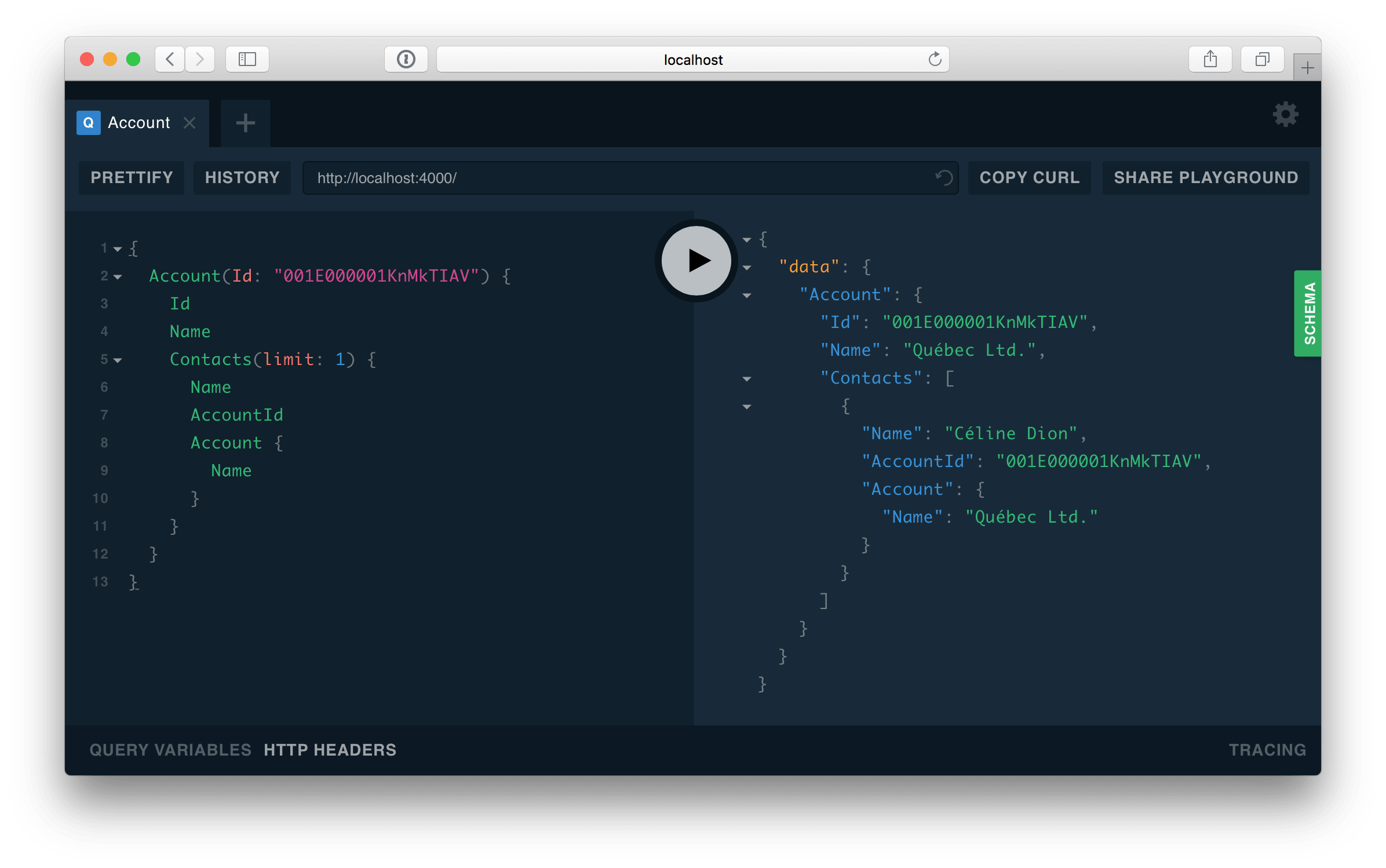1386x868 pixels.
Task: Collapse the data object in the response
Action: click(x=746, y=267)
